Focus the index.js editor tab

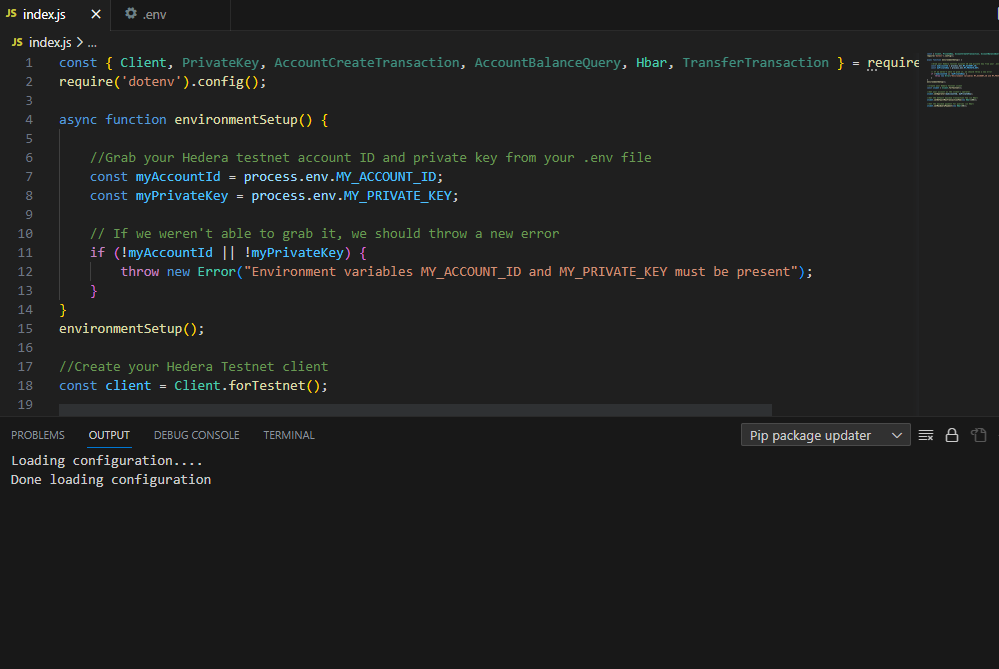click(50, 14)
